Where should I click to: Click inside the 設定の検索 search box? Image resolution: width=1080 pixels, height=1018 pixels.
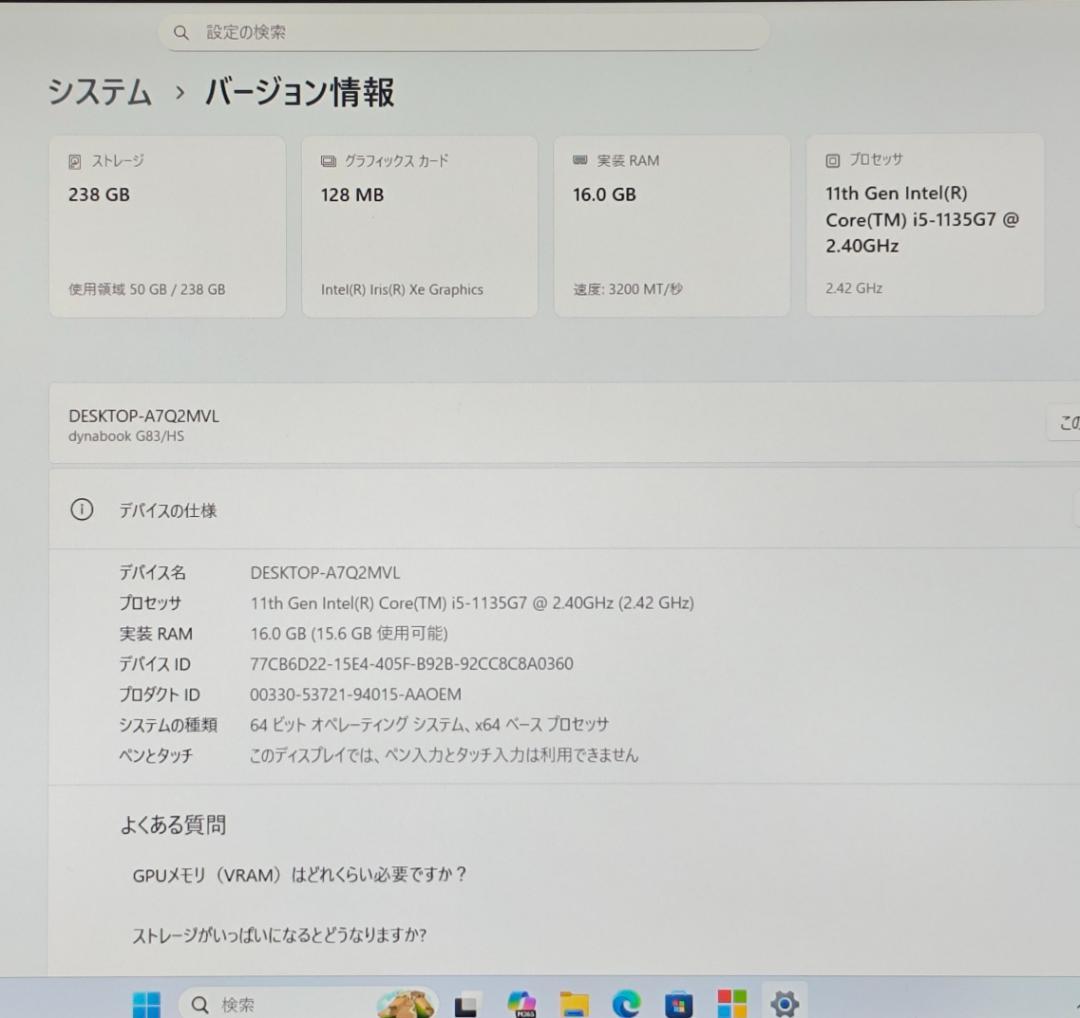point(462,32)
